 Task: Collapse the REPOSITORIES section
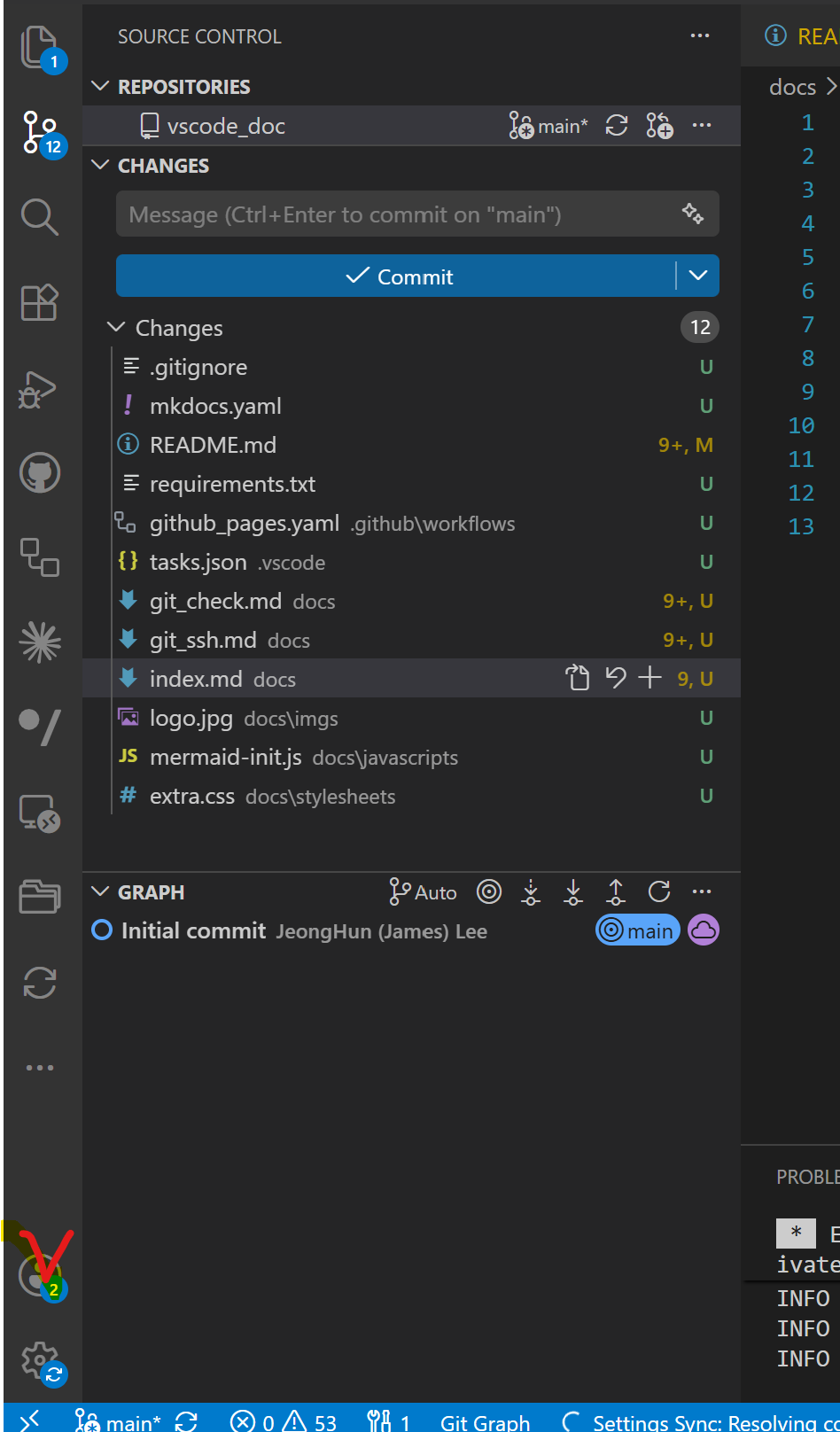[101, 86]
